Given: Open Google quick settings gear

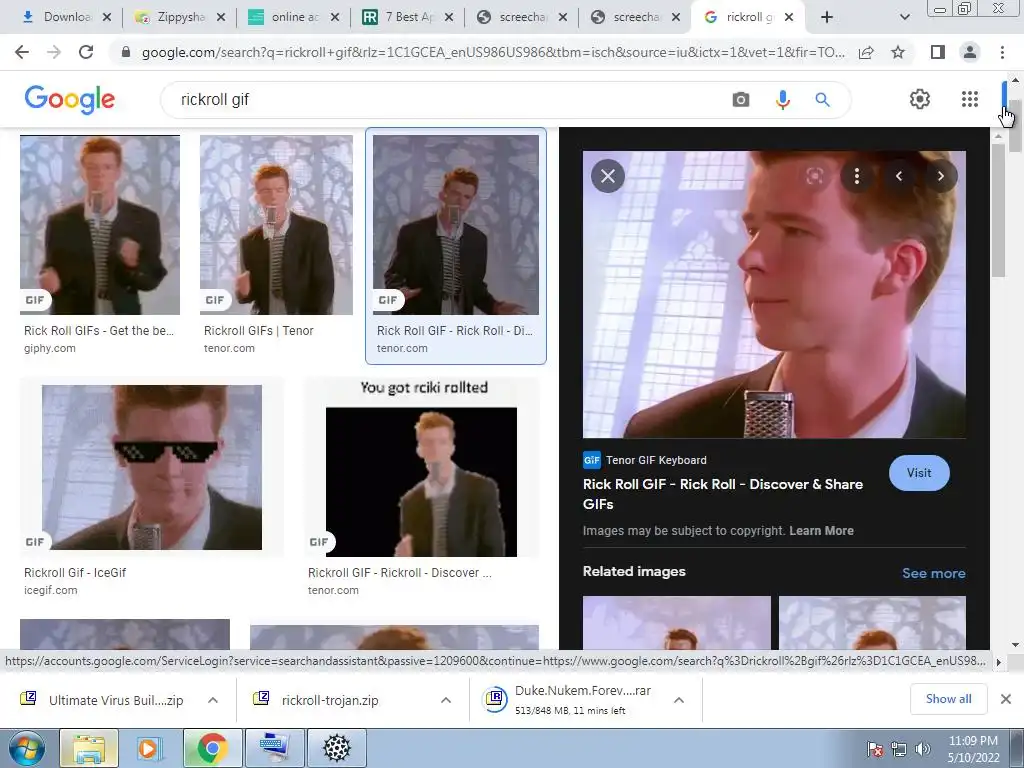Looking at the screenshot, I should pyautogui.click(x=920, y=99).
